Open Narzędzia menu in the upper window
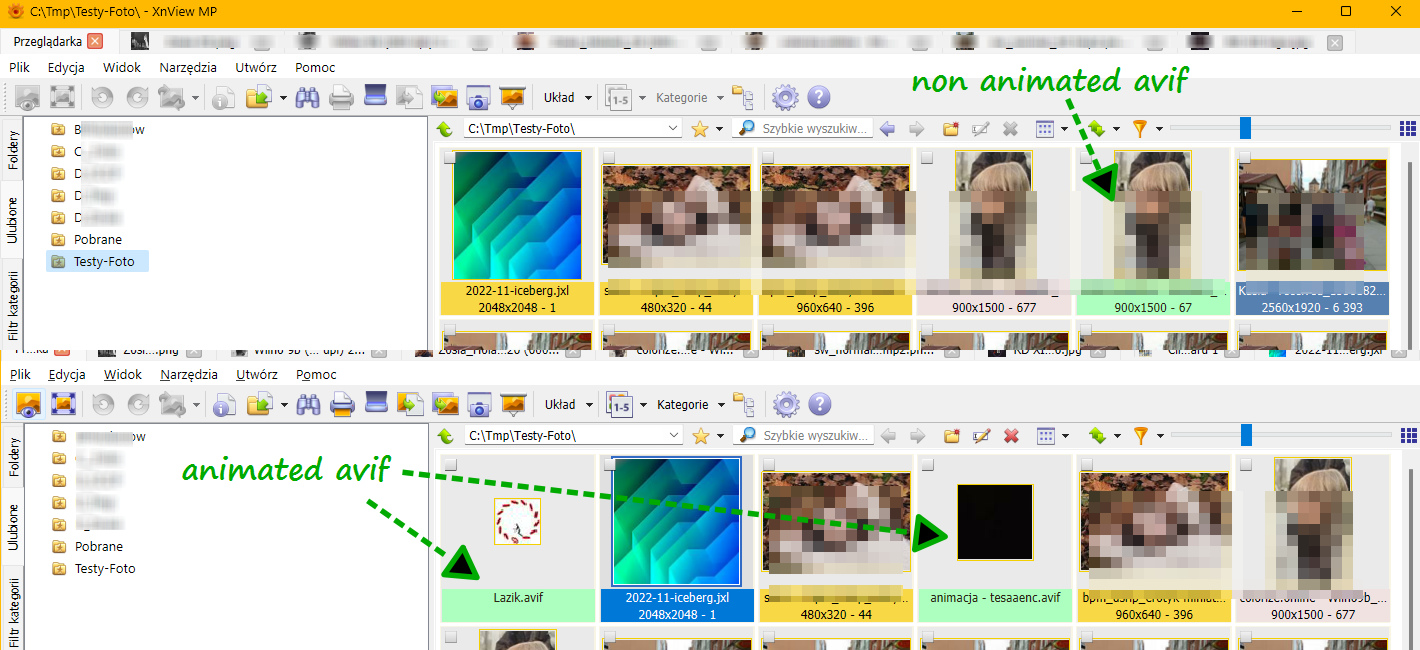Image resolution: width=1420 pixels, height=650 pixels. [188, 67]
